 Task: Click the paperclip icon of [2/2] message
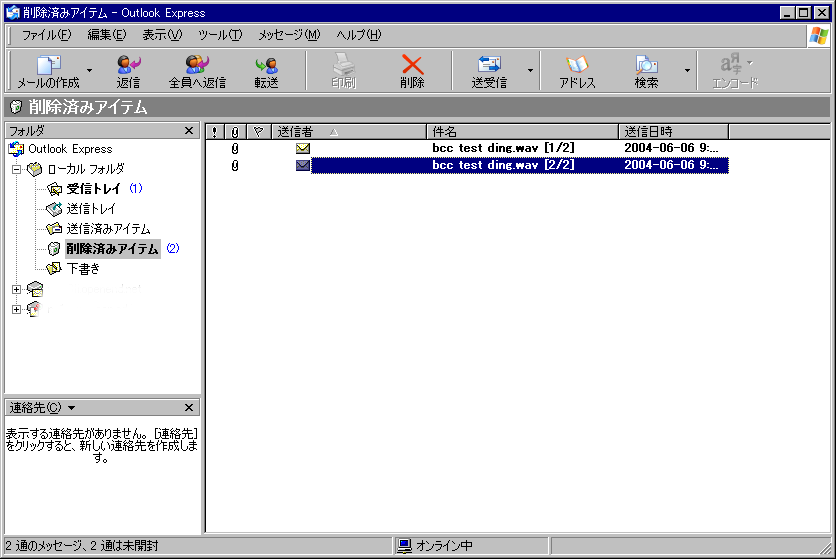(x=235, y=166)
